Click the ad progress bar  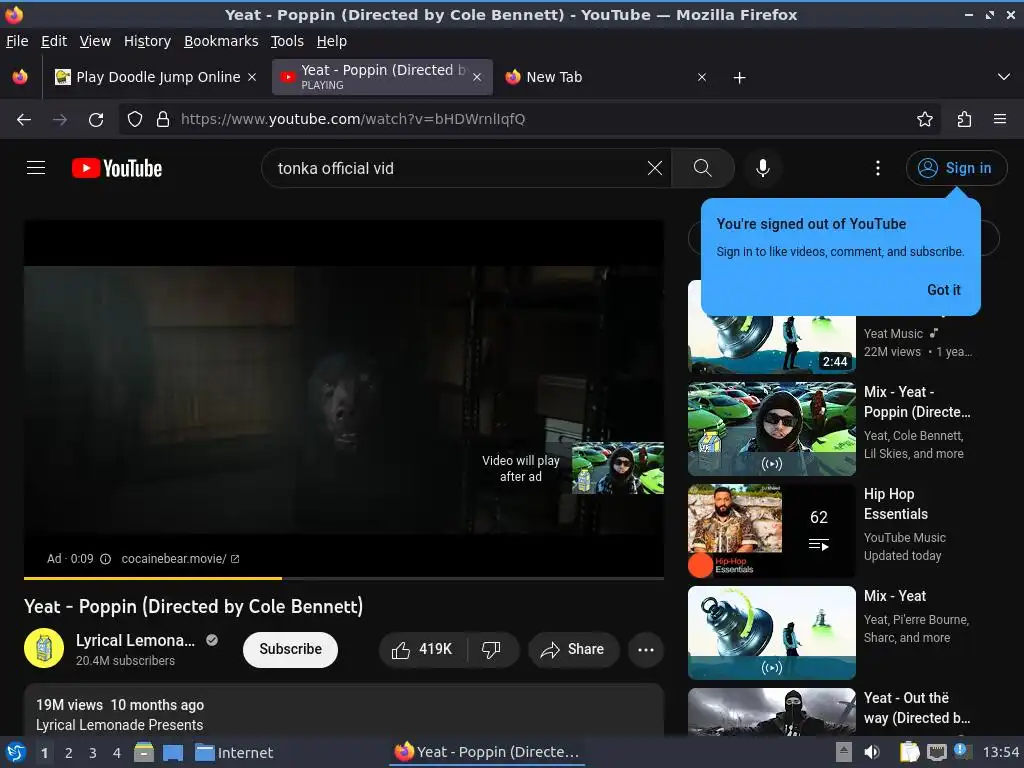(344, 578)
